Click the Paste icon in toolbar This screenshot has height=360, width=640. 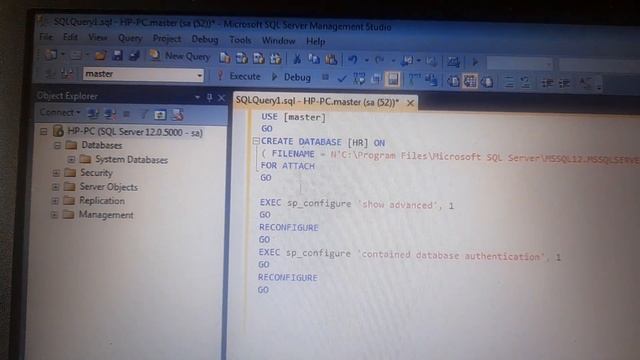(x=331, y=60)
